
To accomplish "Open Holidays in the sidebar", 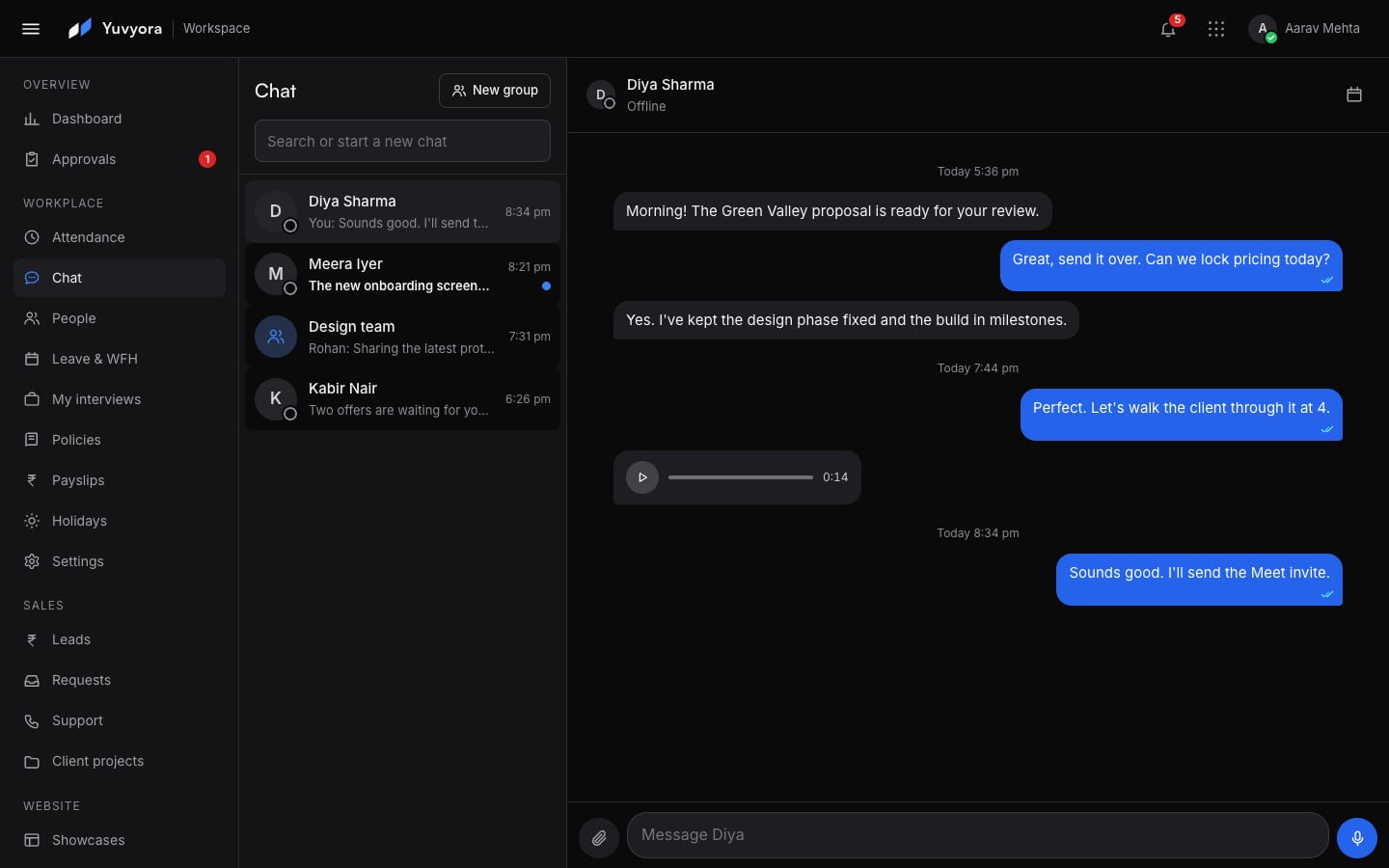I will (120, 521).
